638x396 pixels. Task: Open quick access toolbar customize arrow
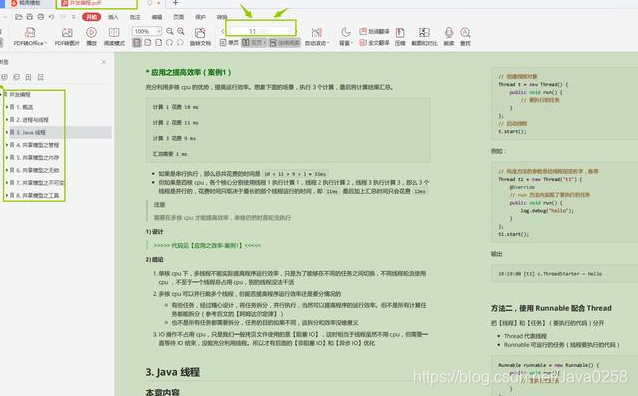pos(73,17)
